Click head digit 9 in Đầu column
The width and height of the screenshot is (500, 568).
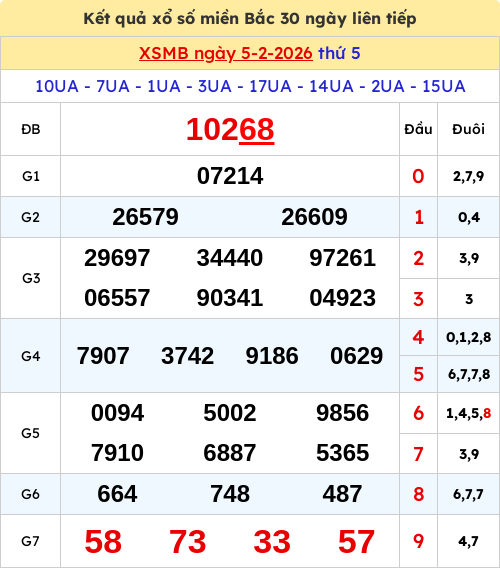[x=418, y=542]
